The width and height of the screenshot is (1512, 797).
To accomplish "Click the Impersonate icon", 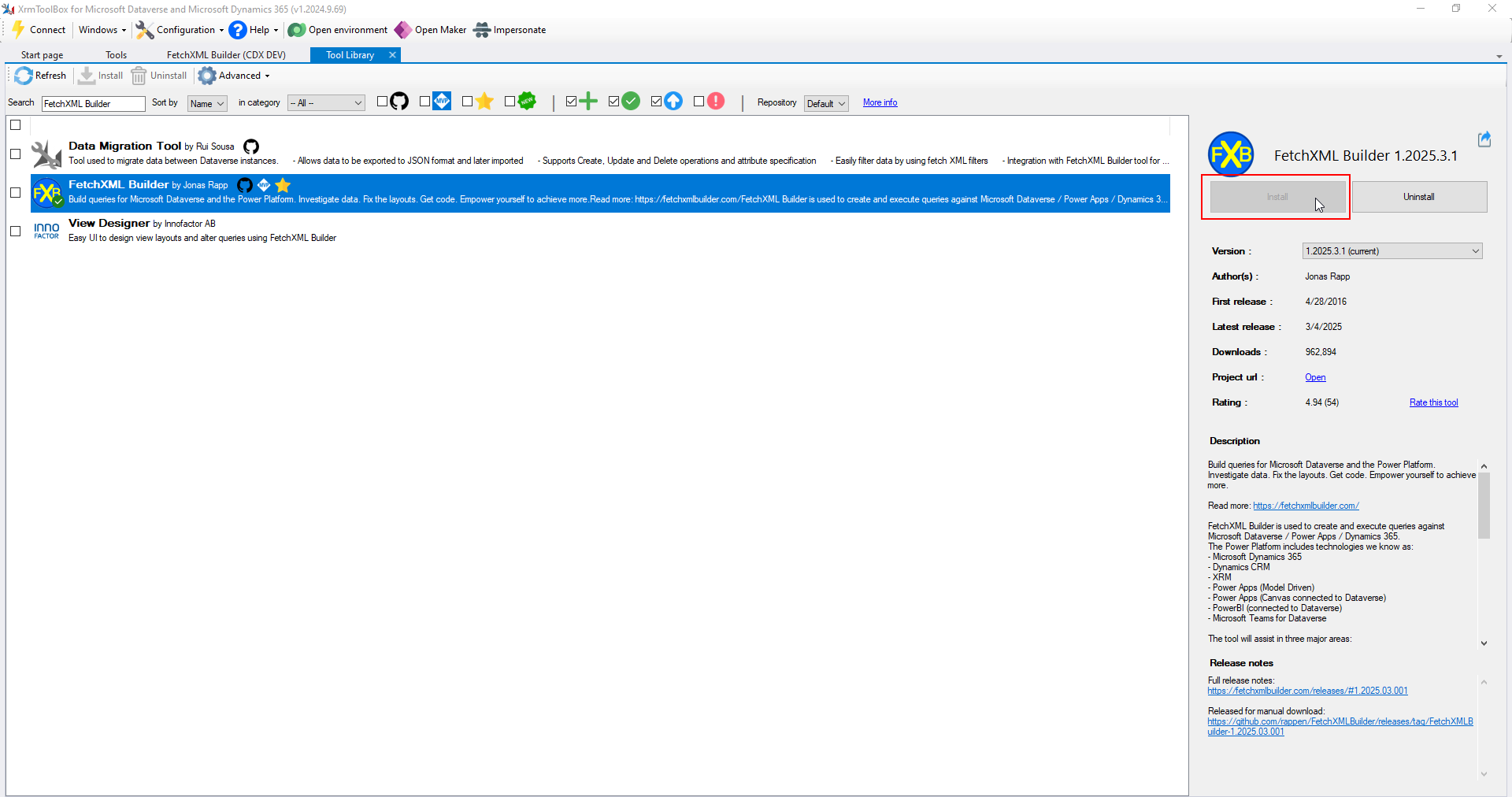I will pos(482,30).
